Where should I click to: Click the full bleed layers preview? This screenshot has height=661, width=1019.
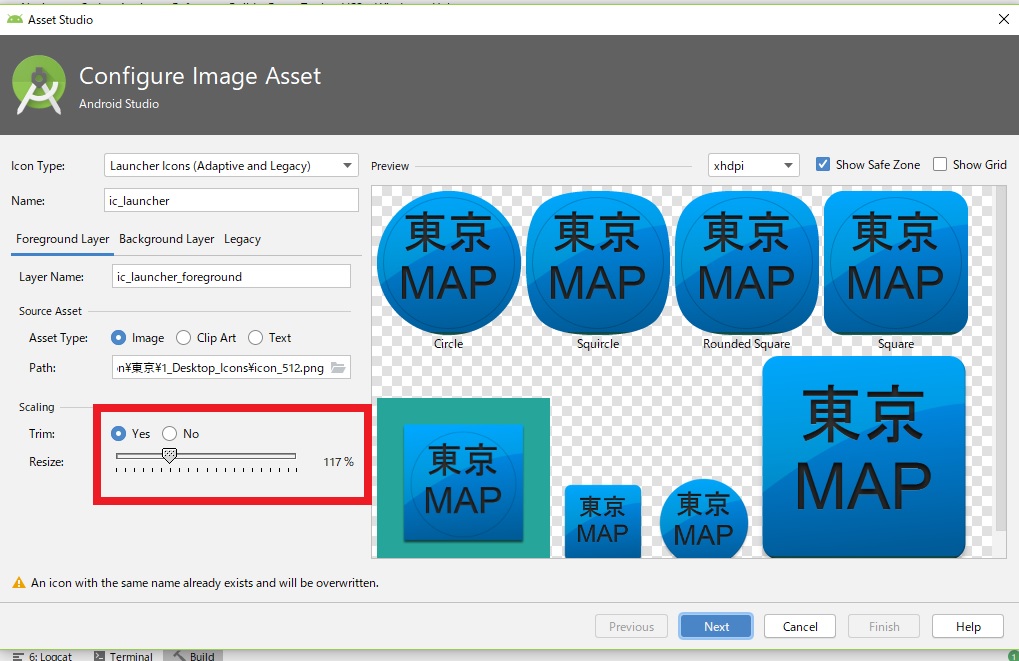pyautogui.click(x=463, y=478)
